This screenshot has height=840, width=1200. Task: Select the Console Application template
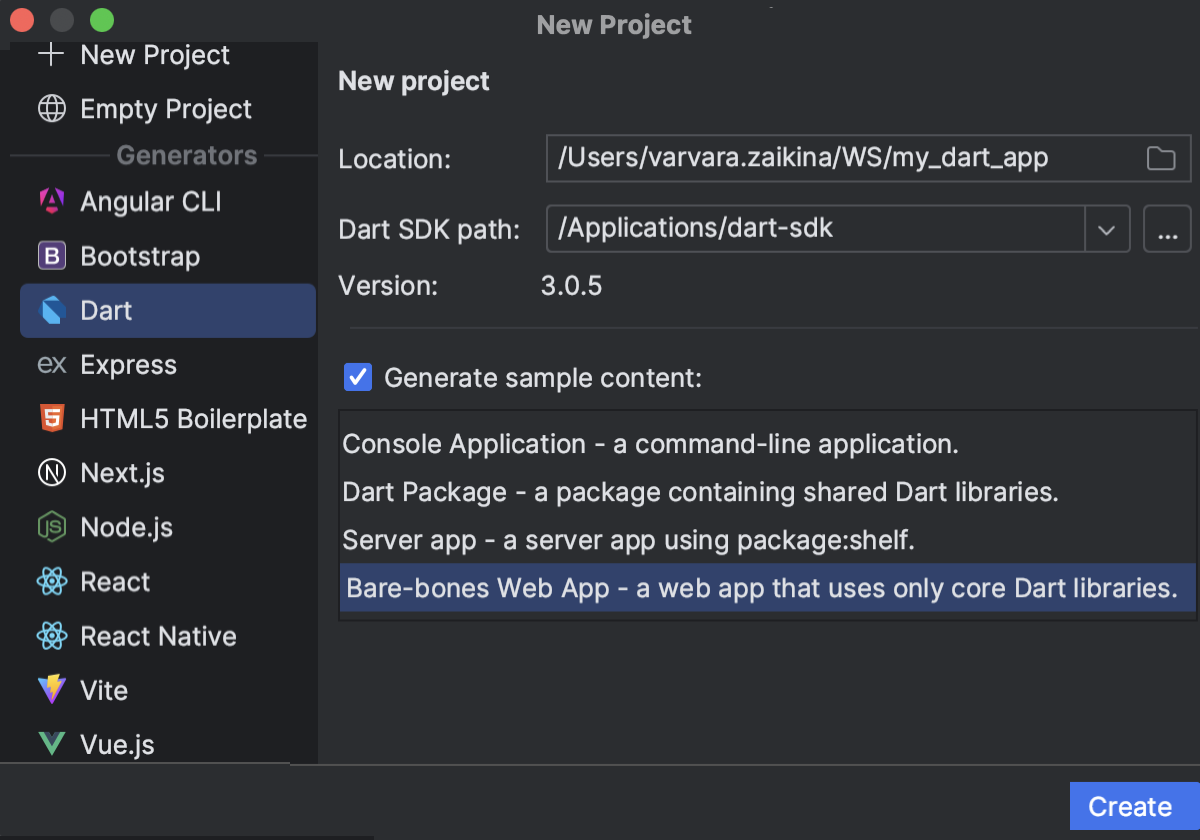650,444
